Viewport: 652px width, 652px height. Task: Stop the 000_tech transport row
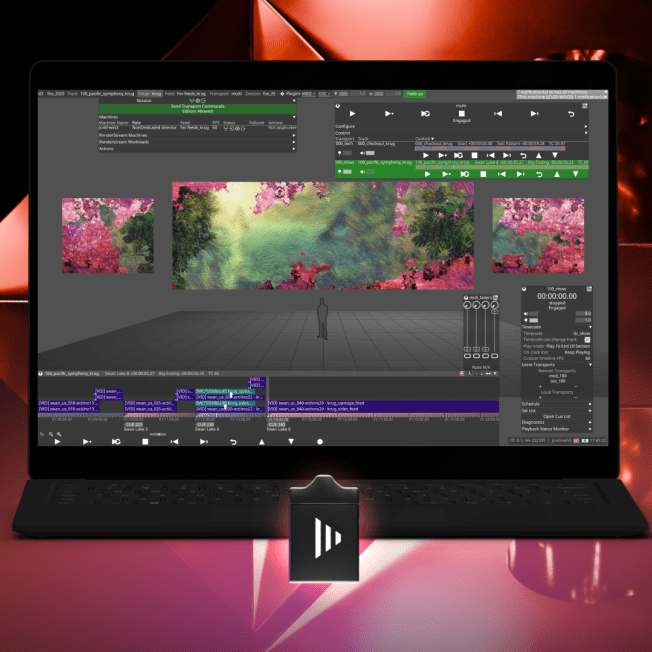pos(474,156)
